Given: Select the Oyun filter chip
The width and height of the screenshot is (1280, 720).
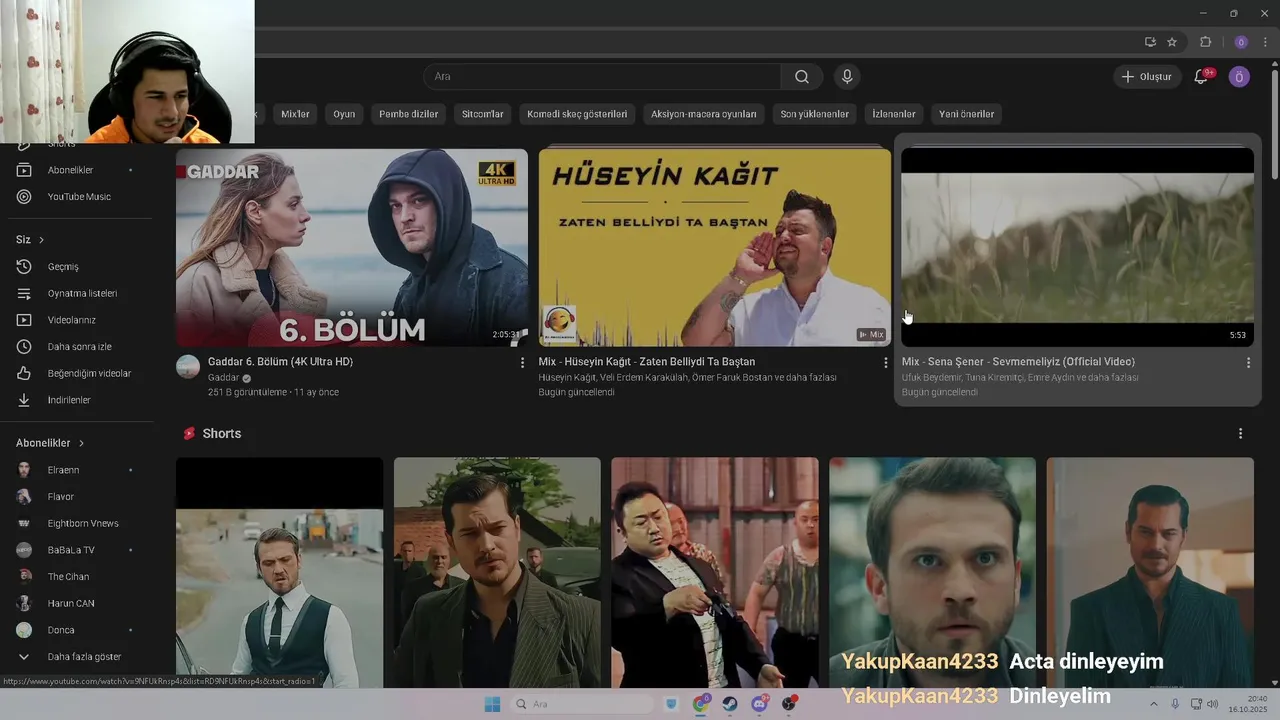Looking at the screenshot, I should click(x=344, y=114).
